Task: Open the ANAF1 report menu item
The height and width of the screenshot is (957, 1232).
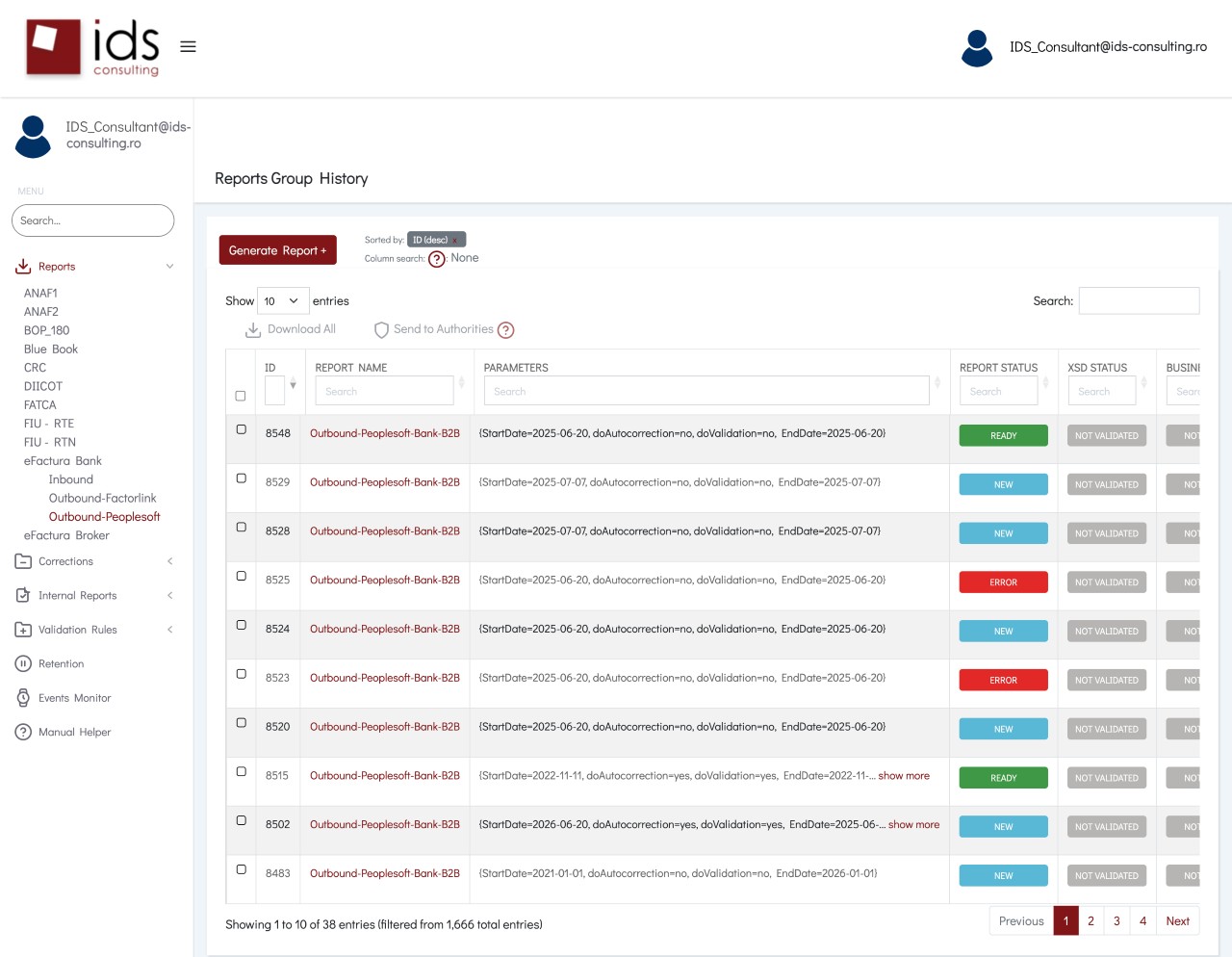Action: [x=40, y=294]
